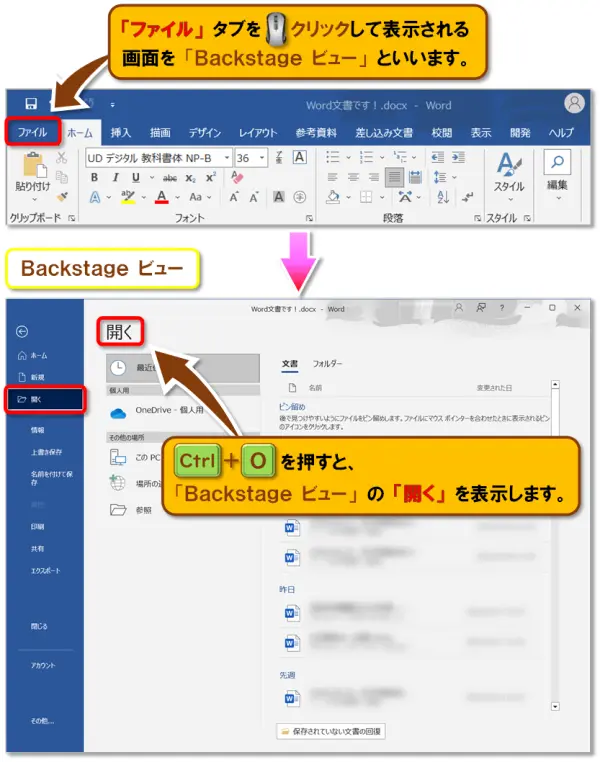Select エクスポート in the Backstage sidebar
Viewport: 600px width, 762px height.
coord(45,571)
